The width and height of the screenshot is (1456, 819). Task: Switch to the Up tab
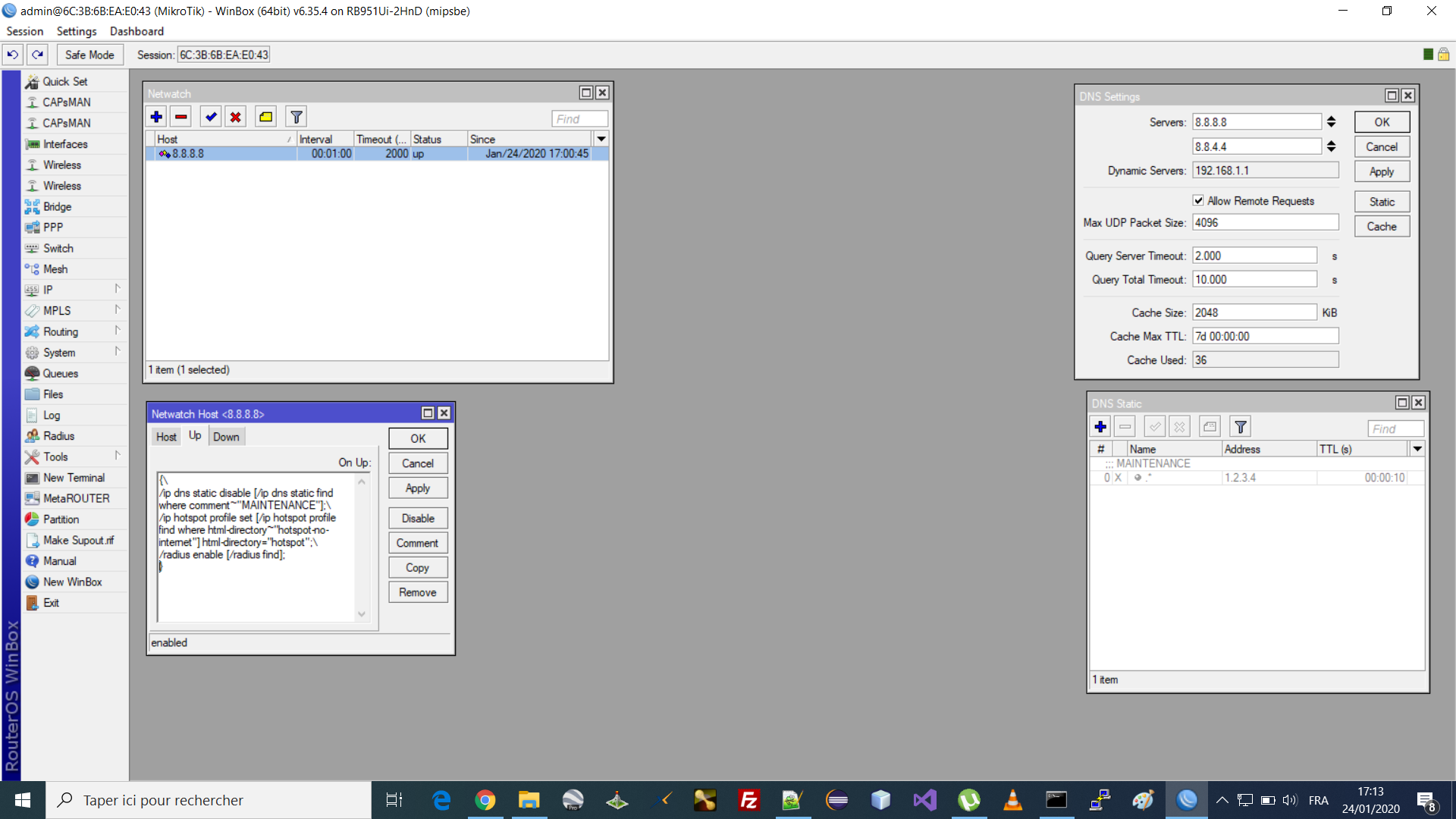pyautogui.click(x=195, y=435)
